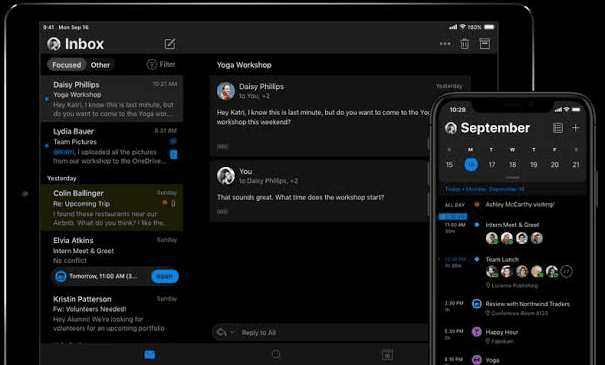The width and height of the screenshot is (605, 365).
Task: Open the Team Lunch event
Action: pos(502,260)
